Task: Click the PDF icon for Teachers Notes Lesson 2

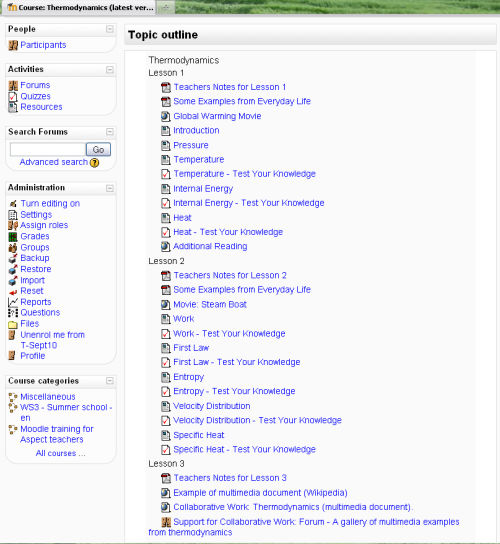Action: pos(166,275)
